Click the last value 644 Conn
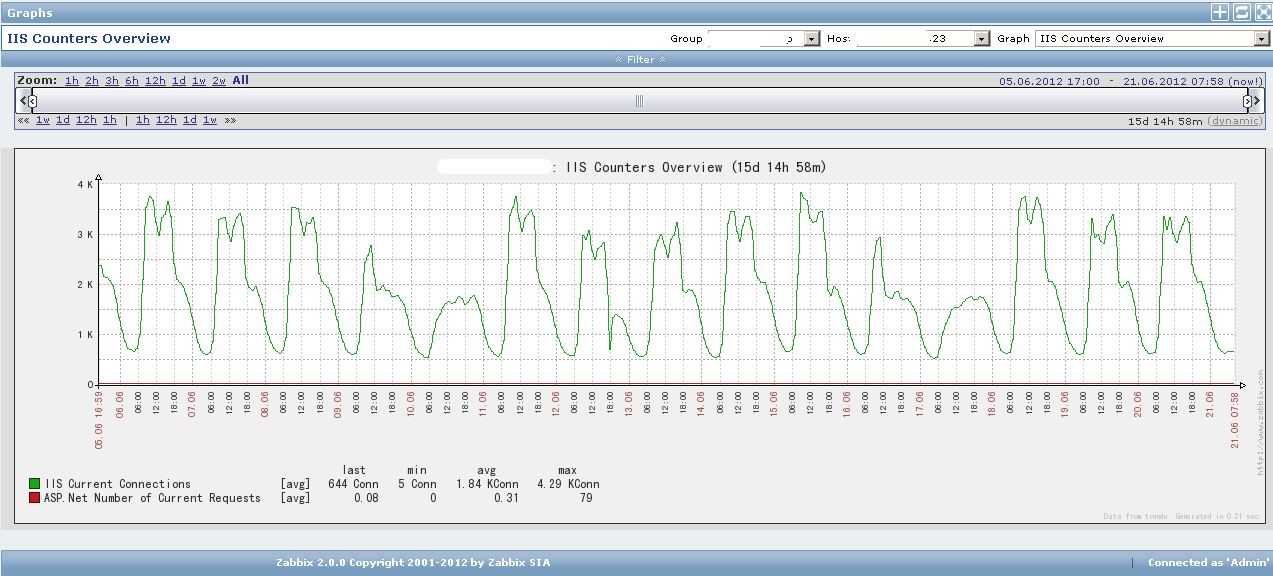Screen dimensions: 1273x576 click(x=353, y=484)
